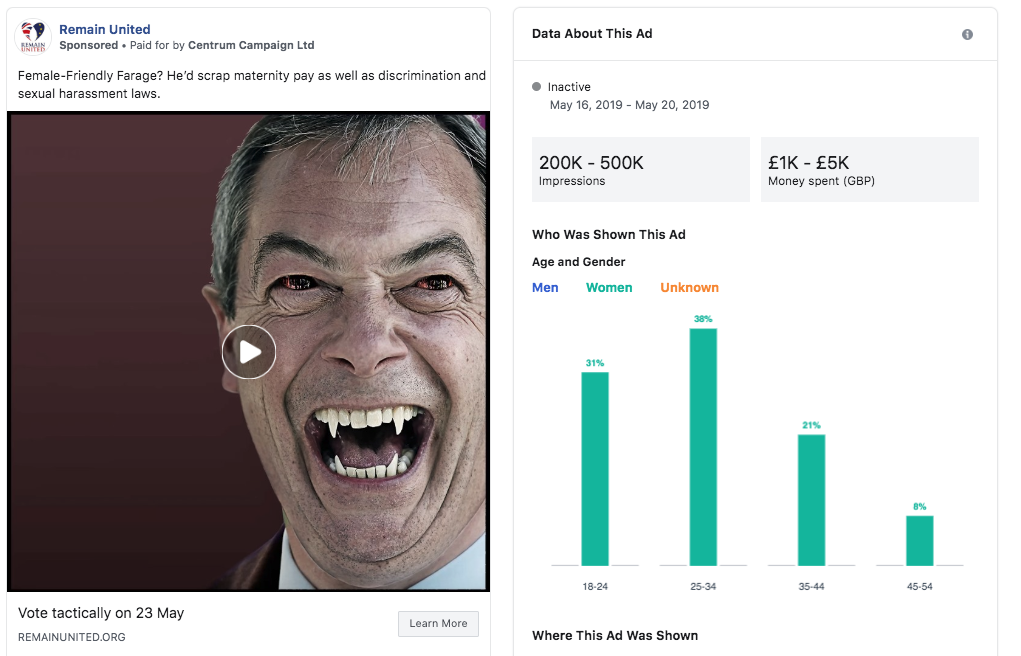Image resolution: width=1021 pixels, height=656 pixels.
Task: Open the Remain United page link
Action: (x=105, y=29)
